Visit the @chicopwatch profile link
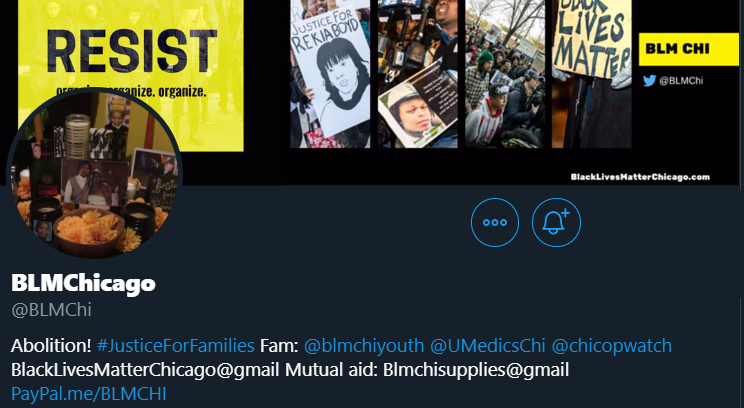744x408 pixels. [x=612, y=345]
